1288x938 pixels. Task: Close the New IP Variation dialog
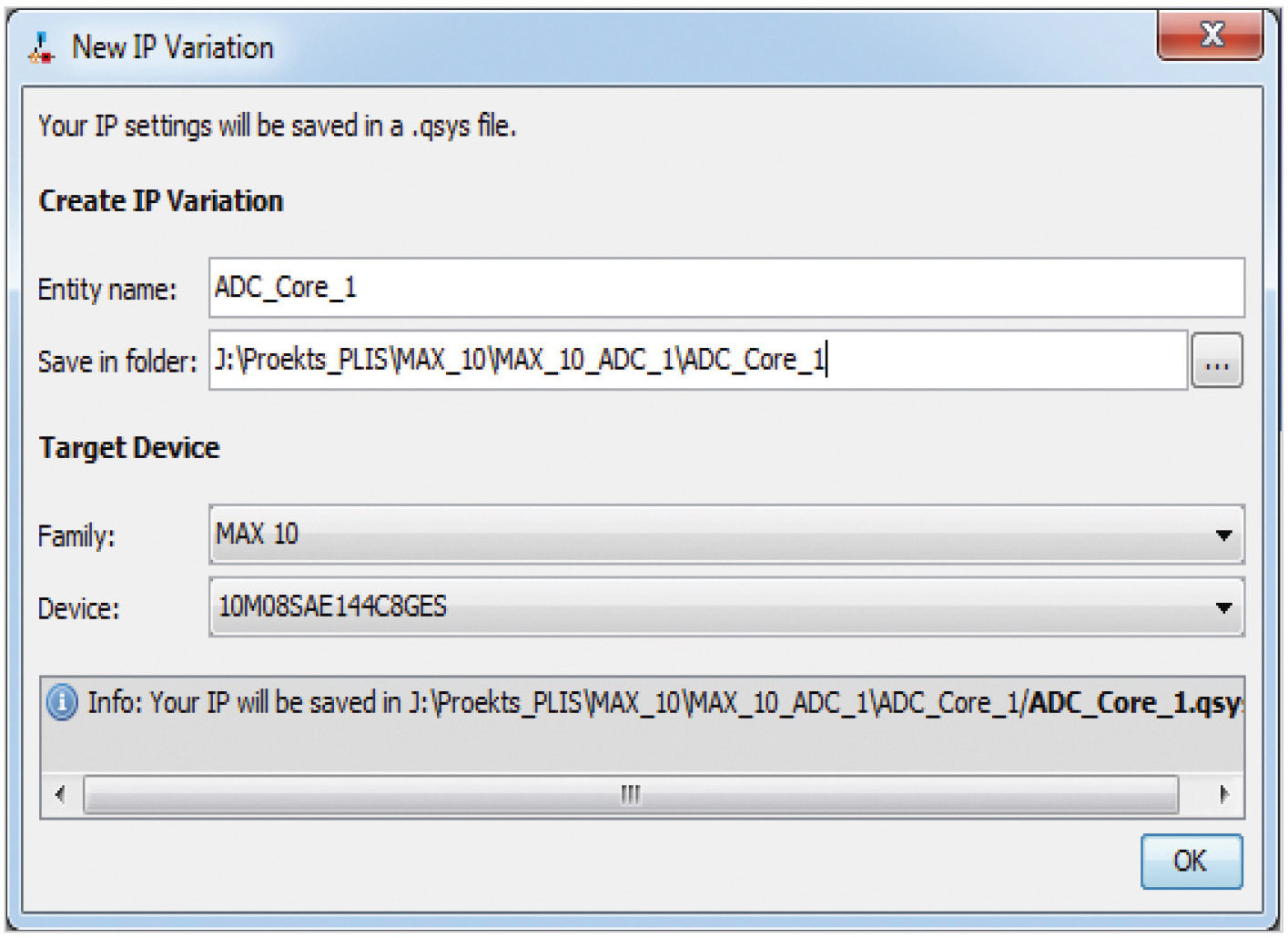(x=1210, y=36)
